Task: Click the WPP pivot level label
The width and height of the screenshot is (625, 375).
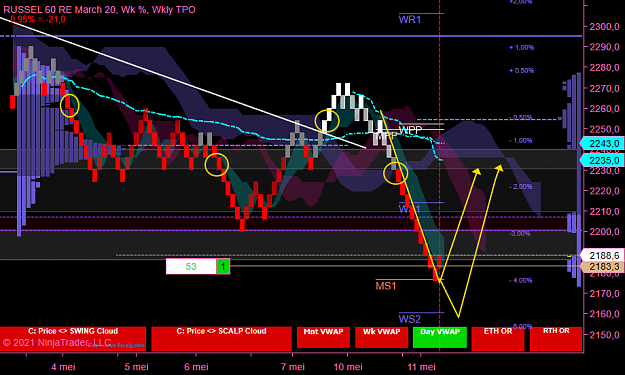Action: (410, 130)
